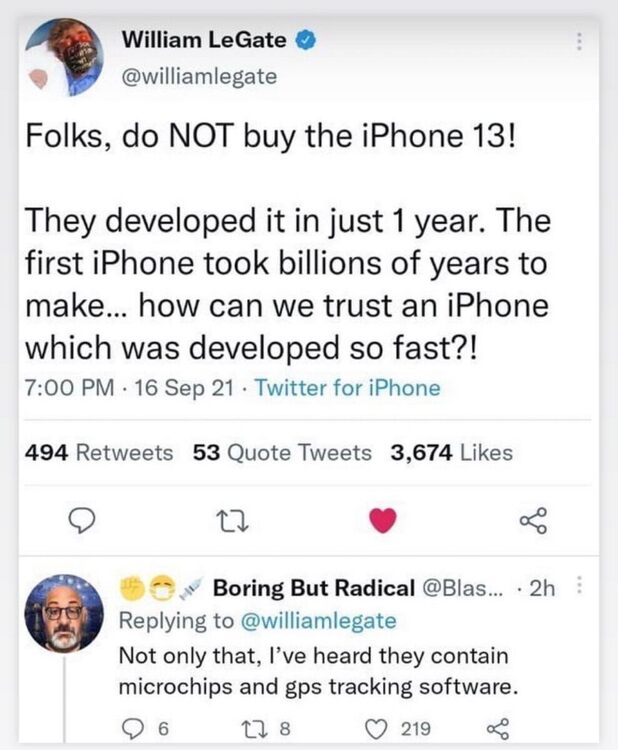Click the reply speech bubble icon on main tweet
The image size is (618, 750).
87,519
